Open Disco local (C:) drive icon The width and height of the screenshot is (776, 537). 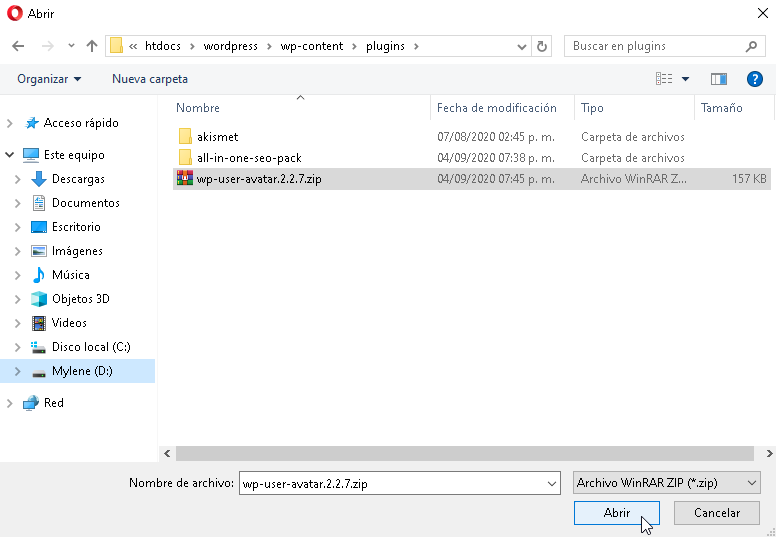tap(39, 347)
